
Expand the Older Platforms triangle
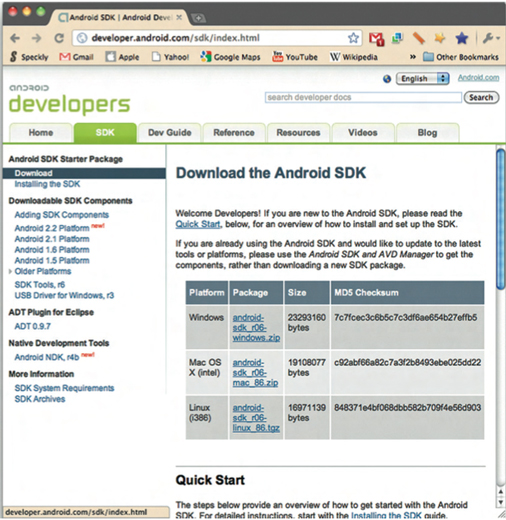point(10,271)
